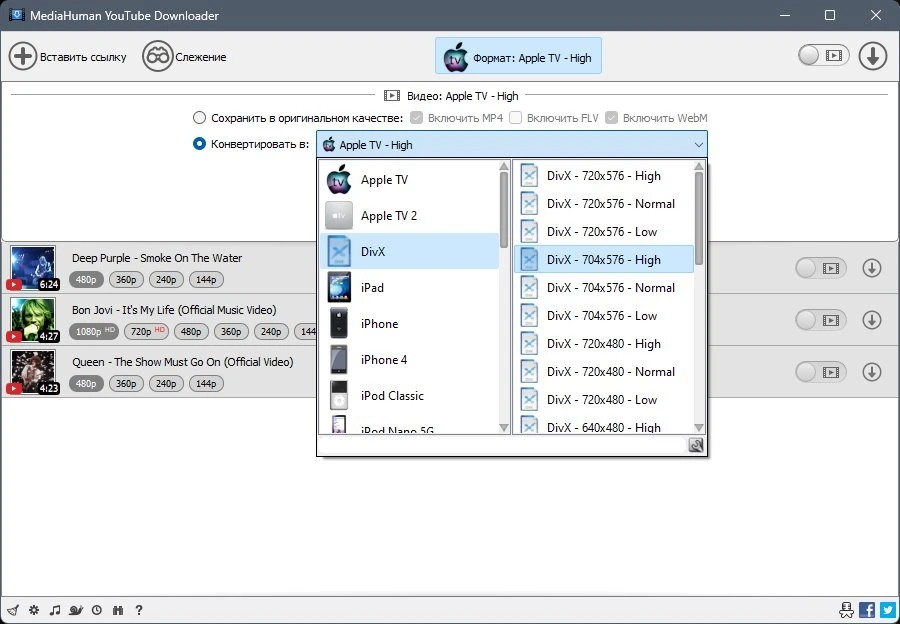Choose Apple TV in format list
900x624 pixels.
click(410, 180)
